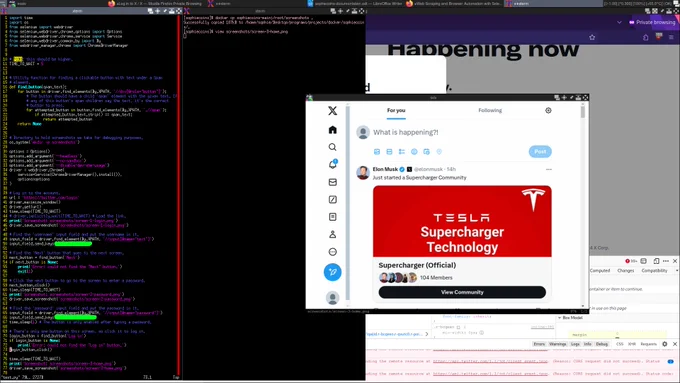Switch to the Following tab

[490, 111]
